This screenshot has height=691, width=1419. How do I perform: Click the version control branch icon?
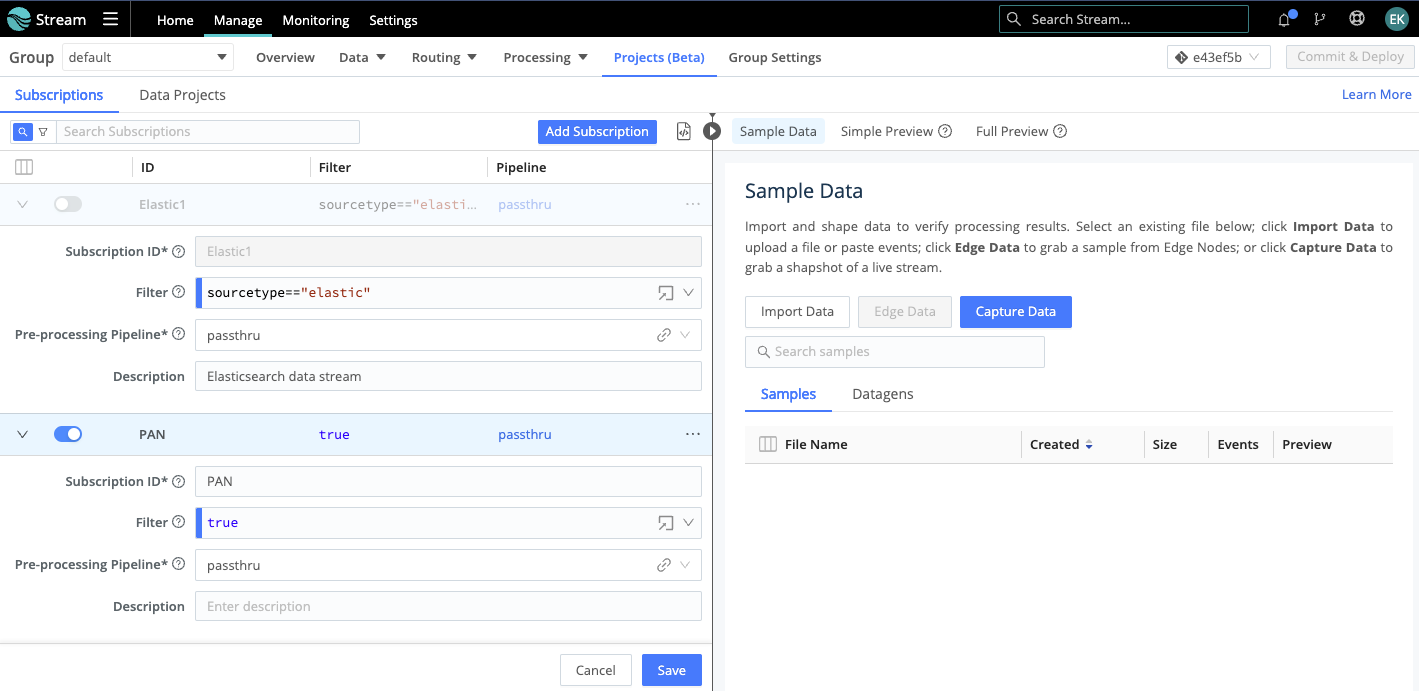(x=1320, y=19)
